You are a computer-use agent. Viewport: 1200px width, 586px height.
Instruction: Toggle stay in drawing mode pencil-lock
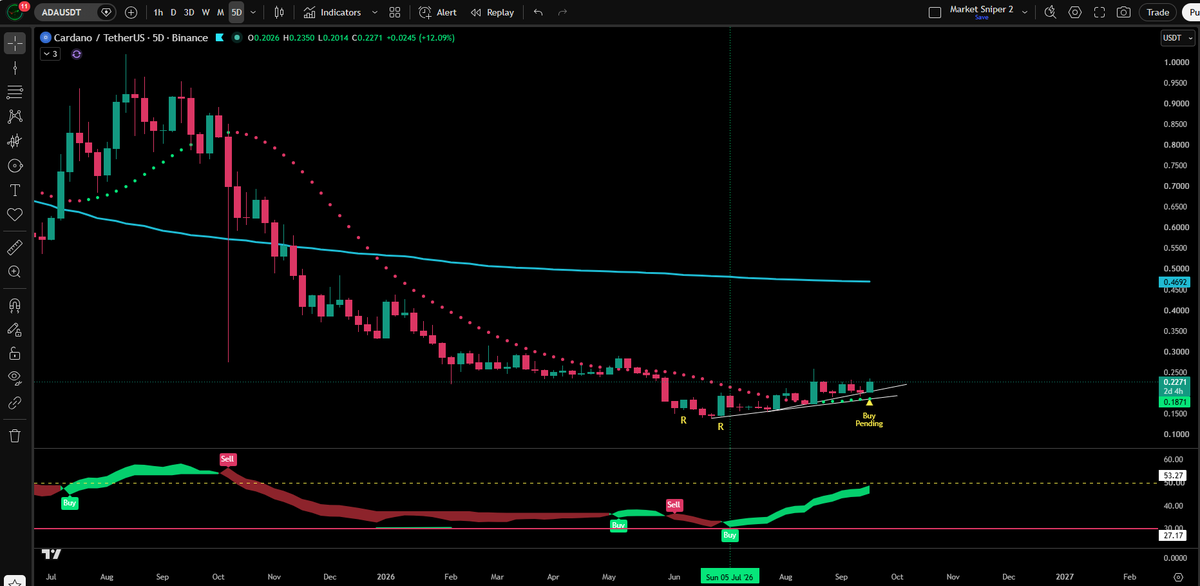pos(15,328)
